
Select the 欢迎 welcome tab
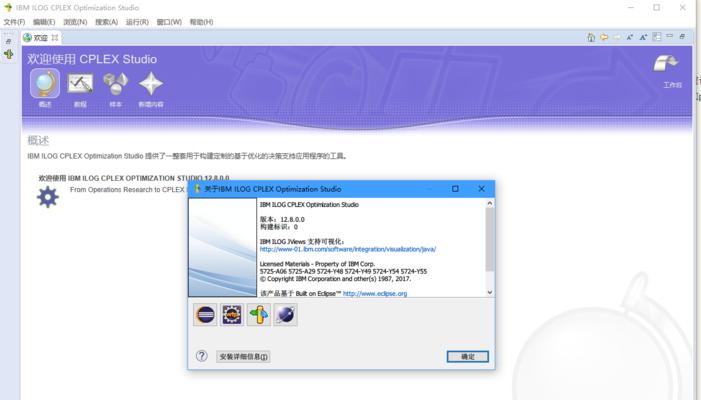click(x=40, y=38)
